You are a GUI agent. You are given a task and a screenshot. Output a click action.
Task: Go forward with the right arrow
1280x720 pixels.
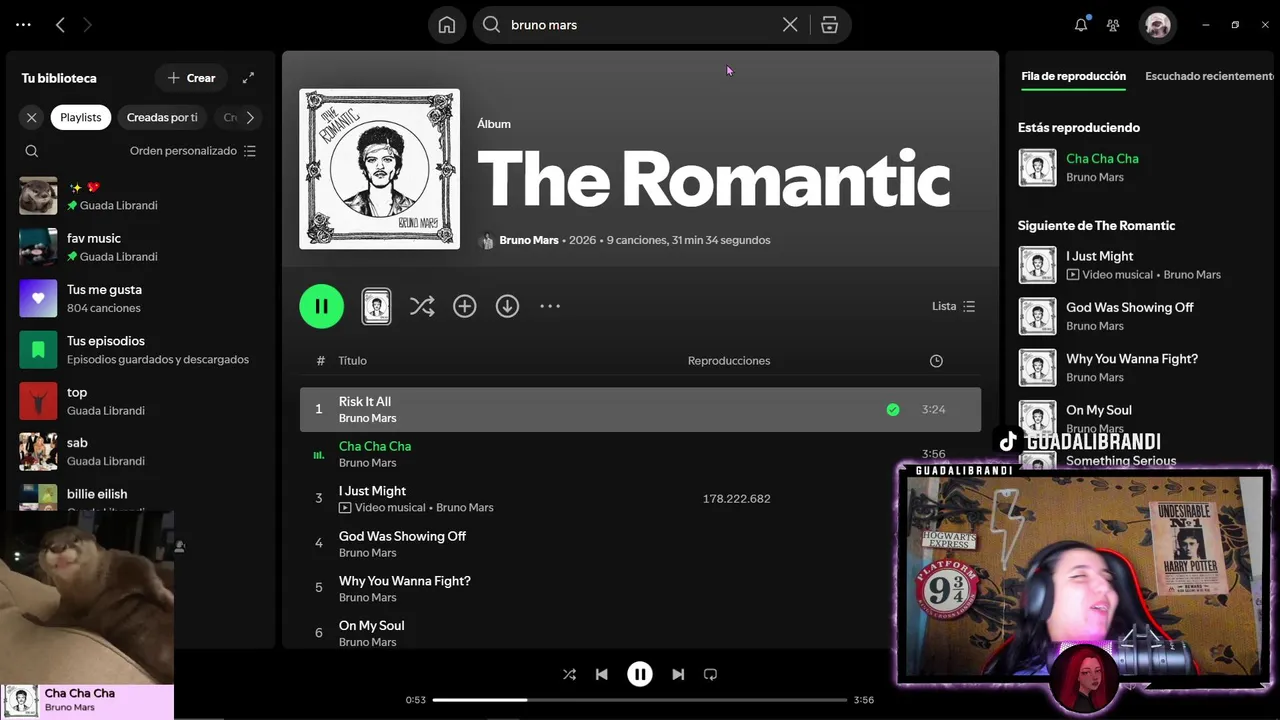[x=87, y=25]
